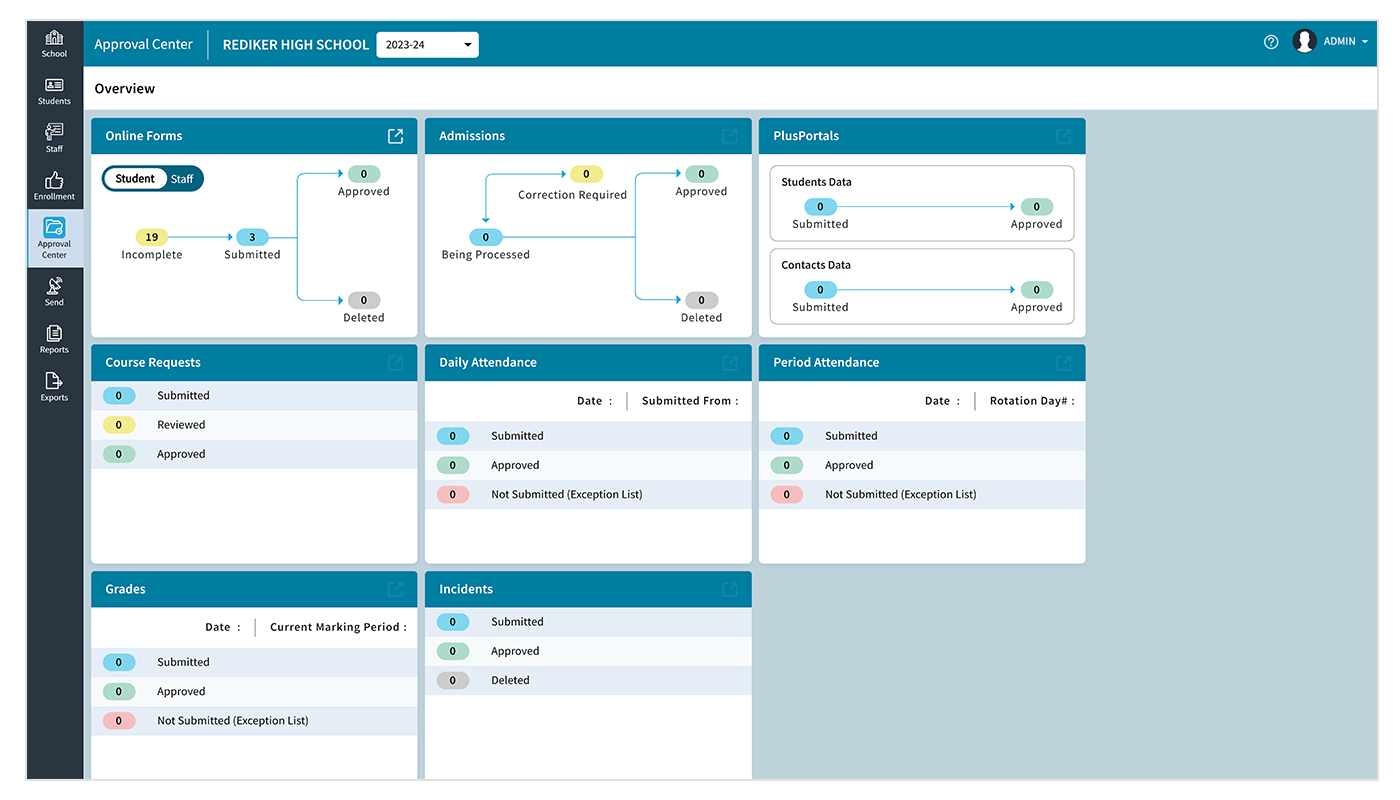Open the Staff section in the sidebar
Image resolution: width=1400 pixels, height=800 pixels.
[x=54, y=137]
